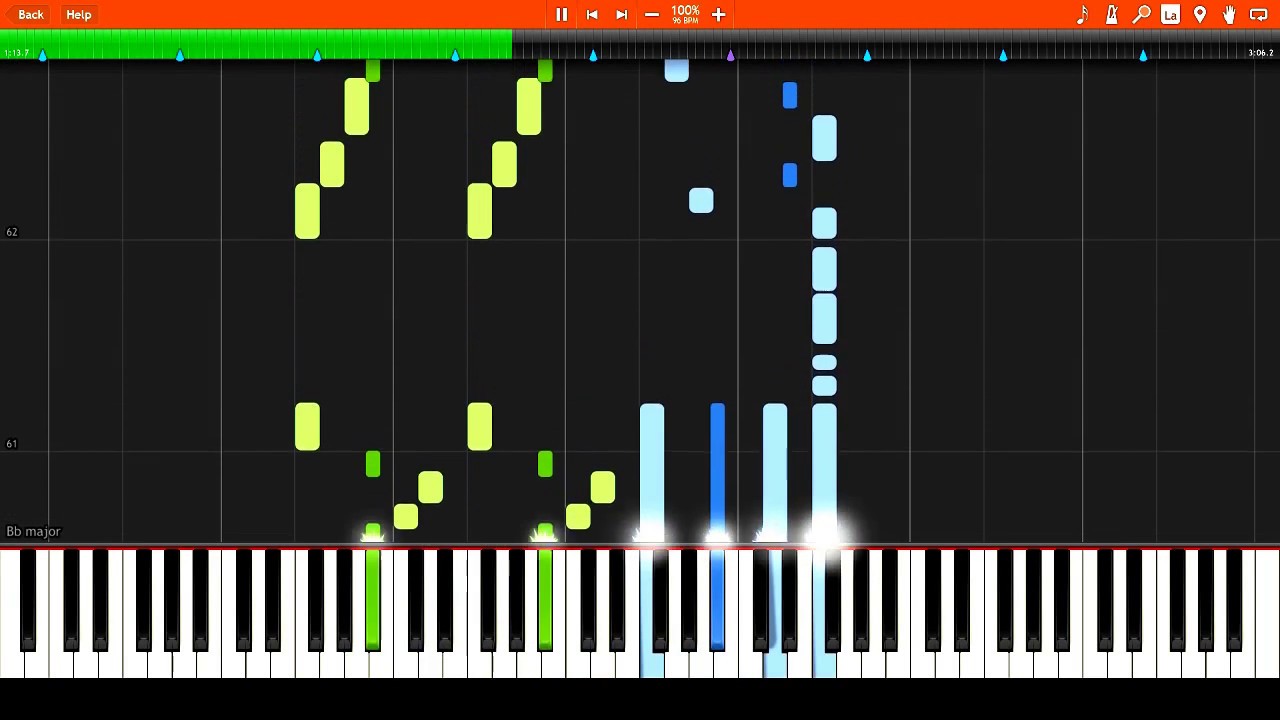
Task: Open the bookmark pin tool
Action: tap(1200, 15)
